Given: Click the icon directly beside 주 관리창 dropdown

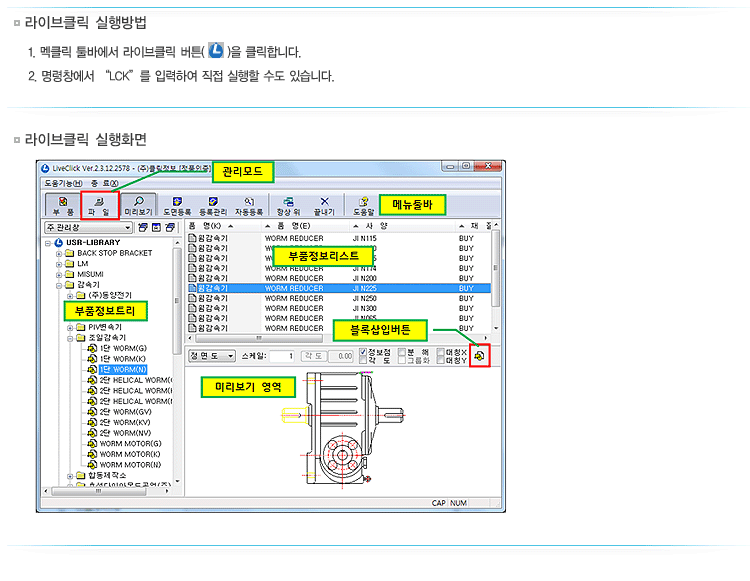Looking at the screenshot, I should click(143, 228).
